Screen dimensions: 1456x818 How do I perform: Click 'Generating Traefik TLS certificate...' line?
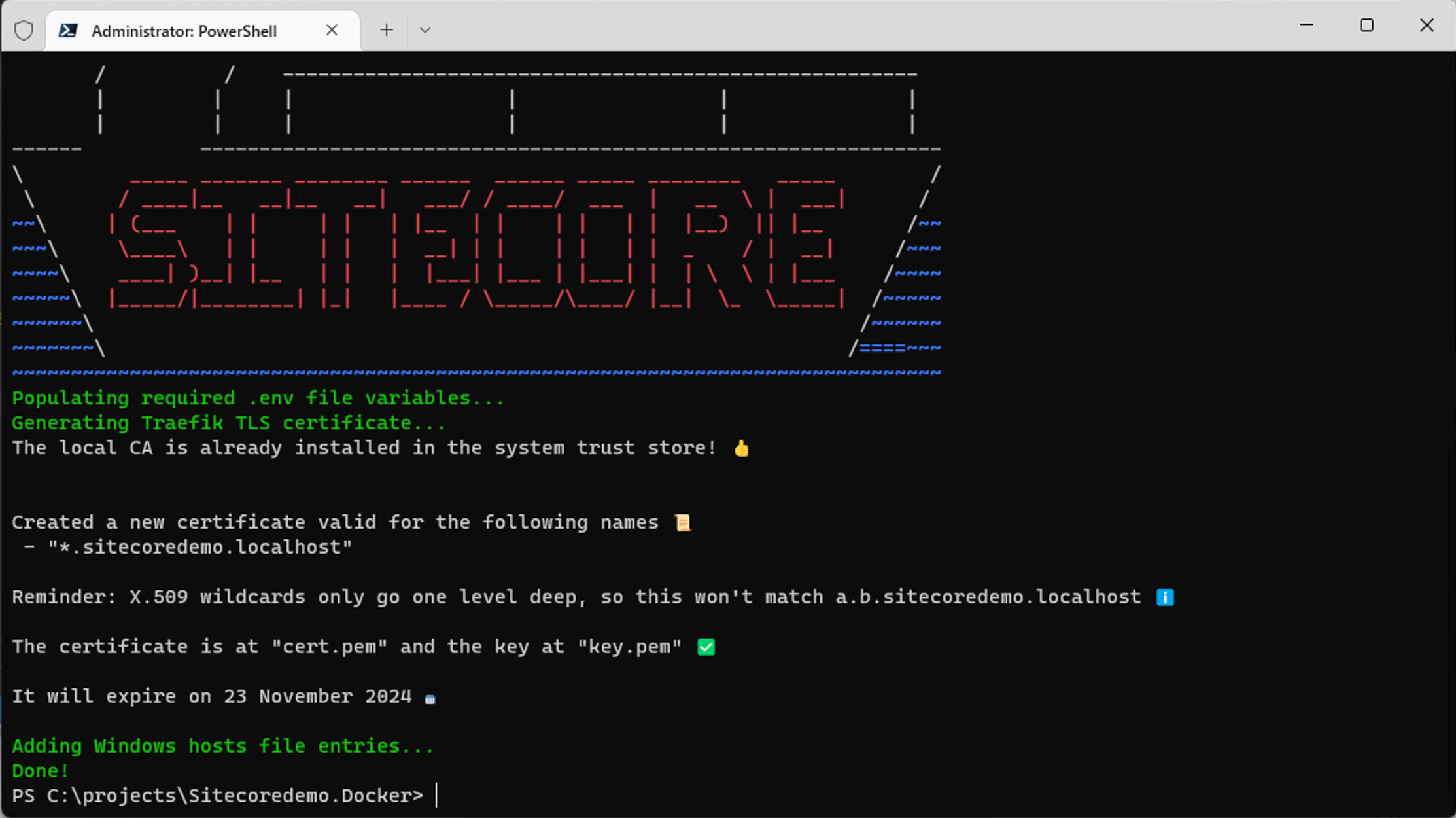pyautogui.click(x=229, y=423)
